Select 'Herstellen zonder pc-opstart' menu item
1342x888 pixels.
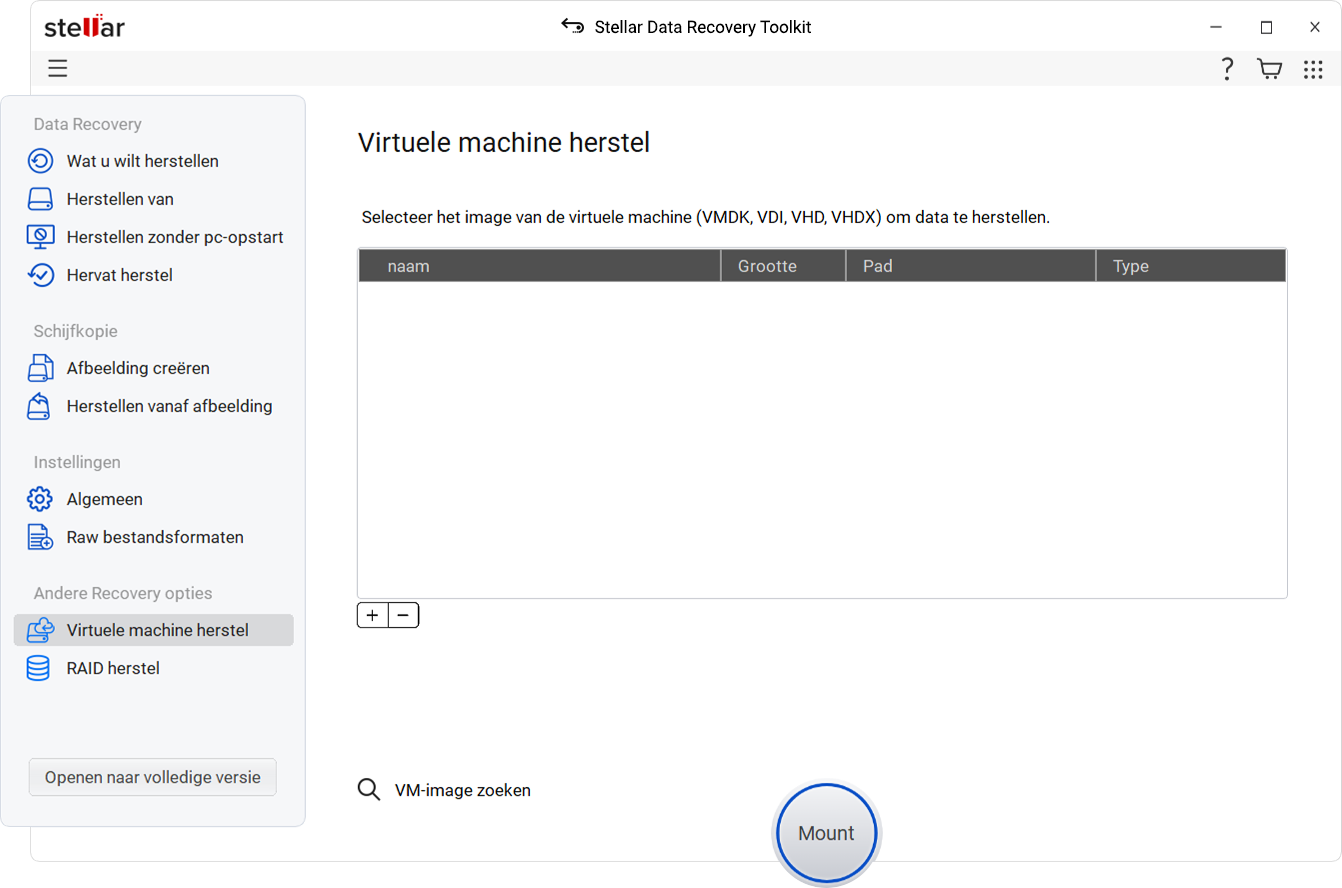[x=175, y=237]
